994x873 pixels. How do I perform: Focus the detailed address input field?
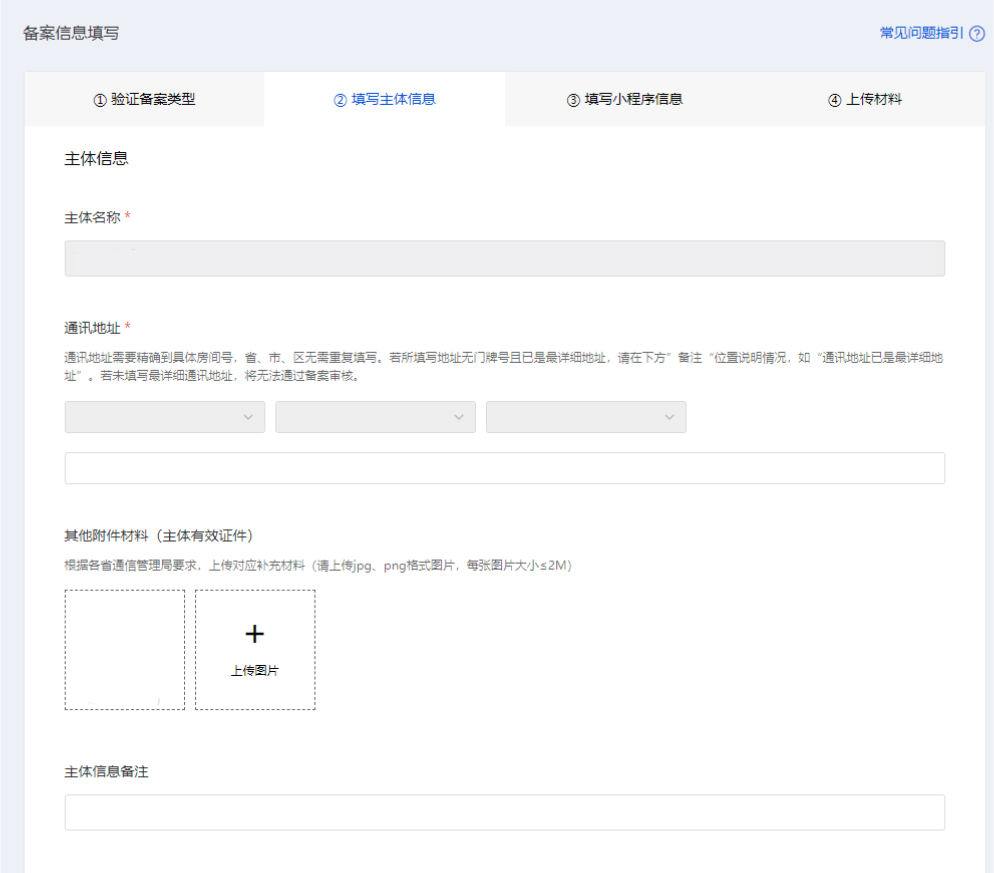point(504,468)
